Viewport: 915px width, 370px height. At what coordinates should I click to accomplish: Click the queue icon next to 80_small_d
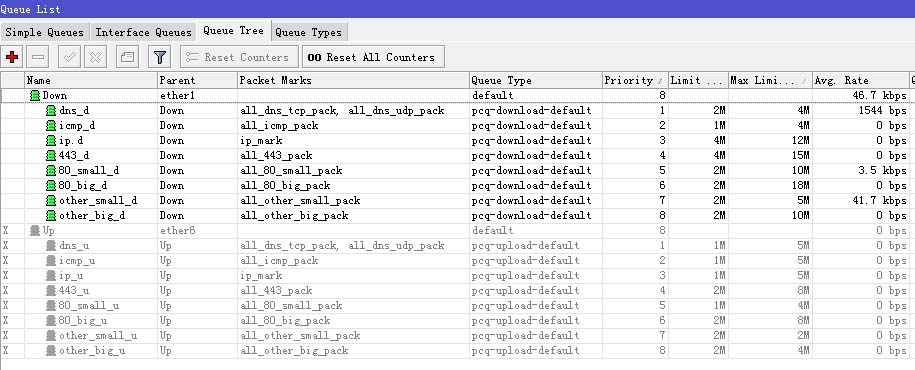51,170
